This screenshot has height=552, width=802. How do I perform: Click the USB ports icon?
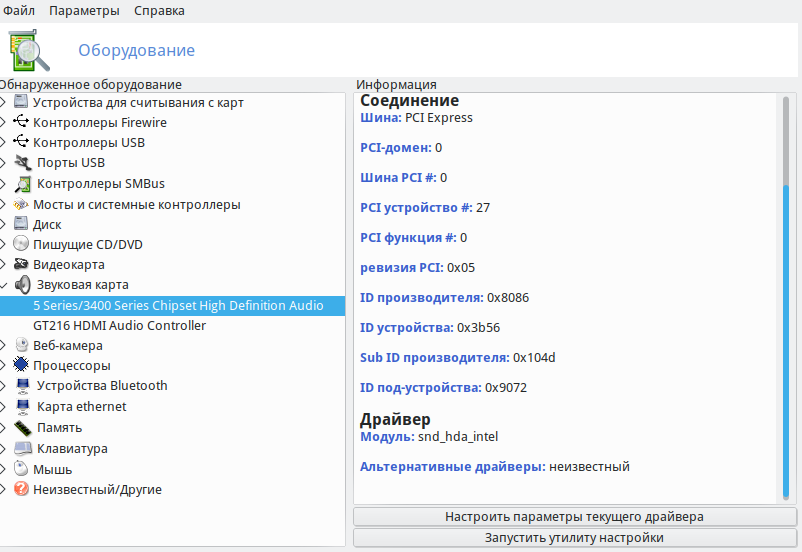pos(22,163)
